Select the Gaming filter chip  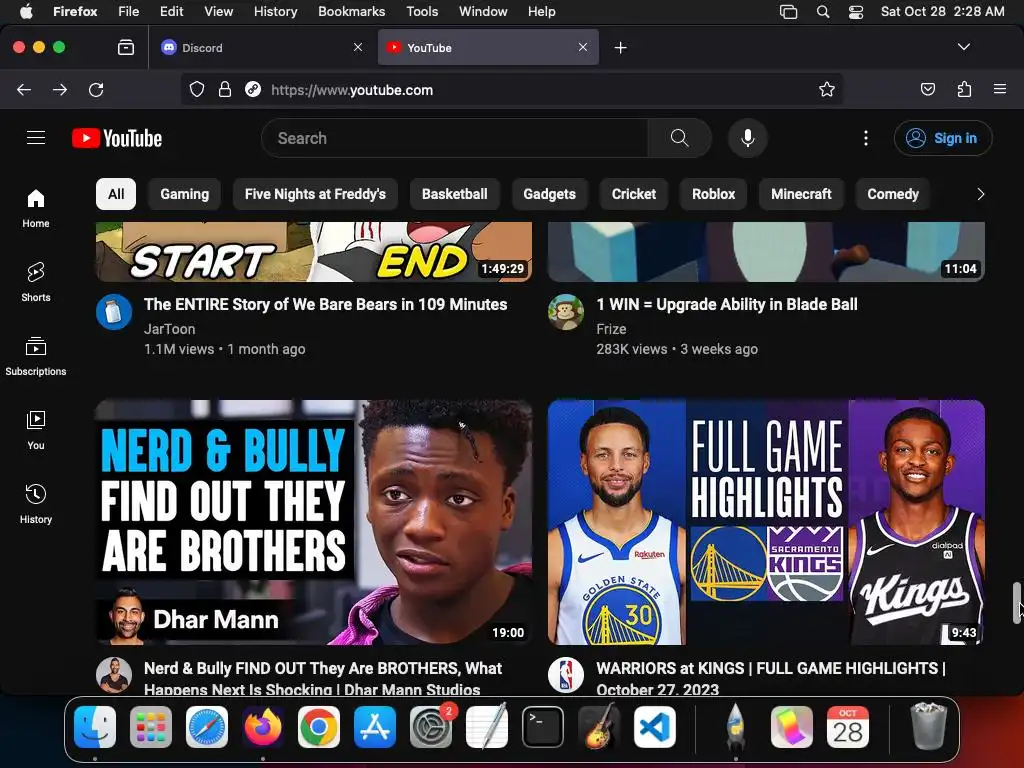(185, 194)
